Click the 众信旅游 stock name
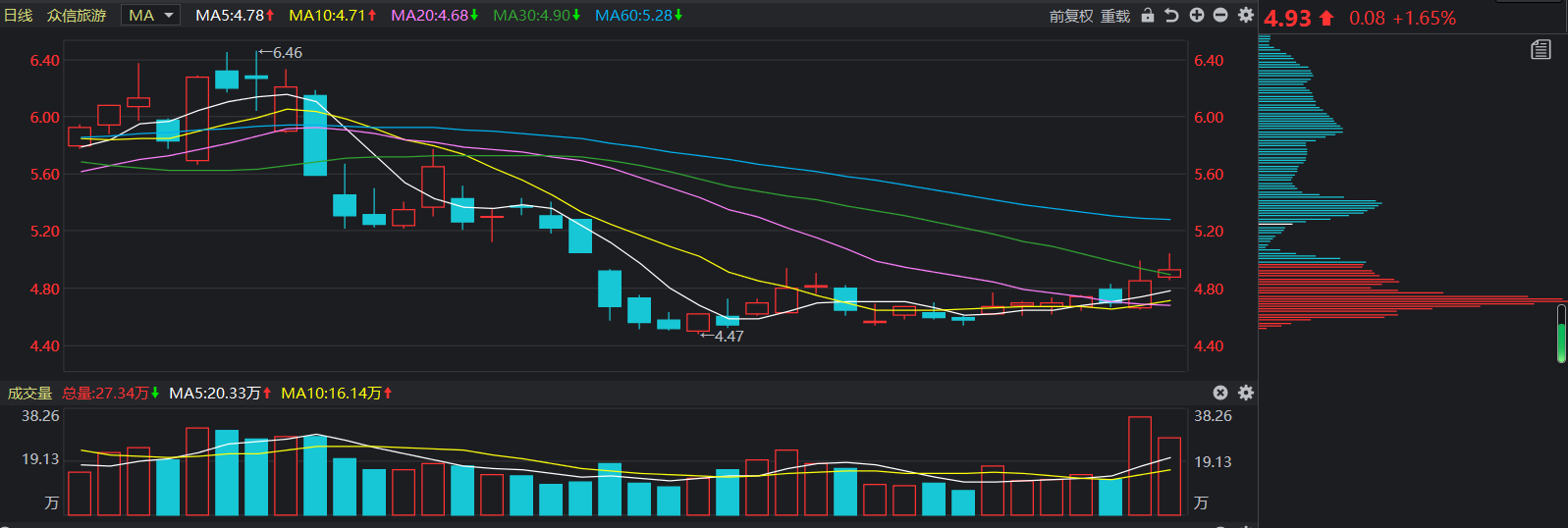The height and width of the screenshot is (528, 1568). (x=77, y=16)
